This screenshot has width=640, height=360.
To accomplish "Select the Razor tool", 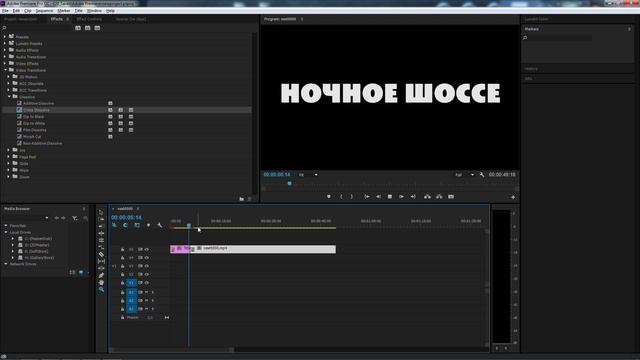I will tap(101, 254).
